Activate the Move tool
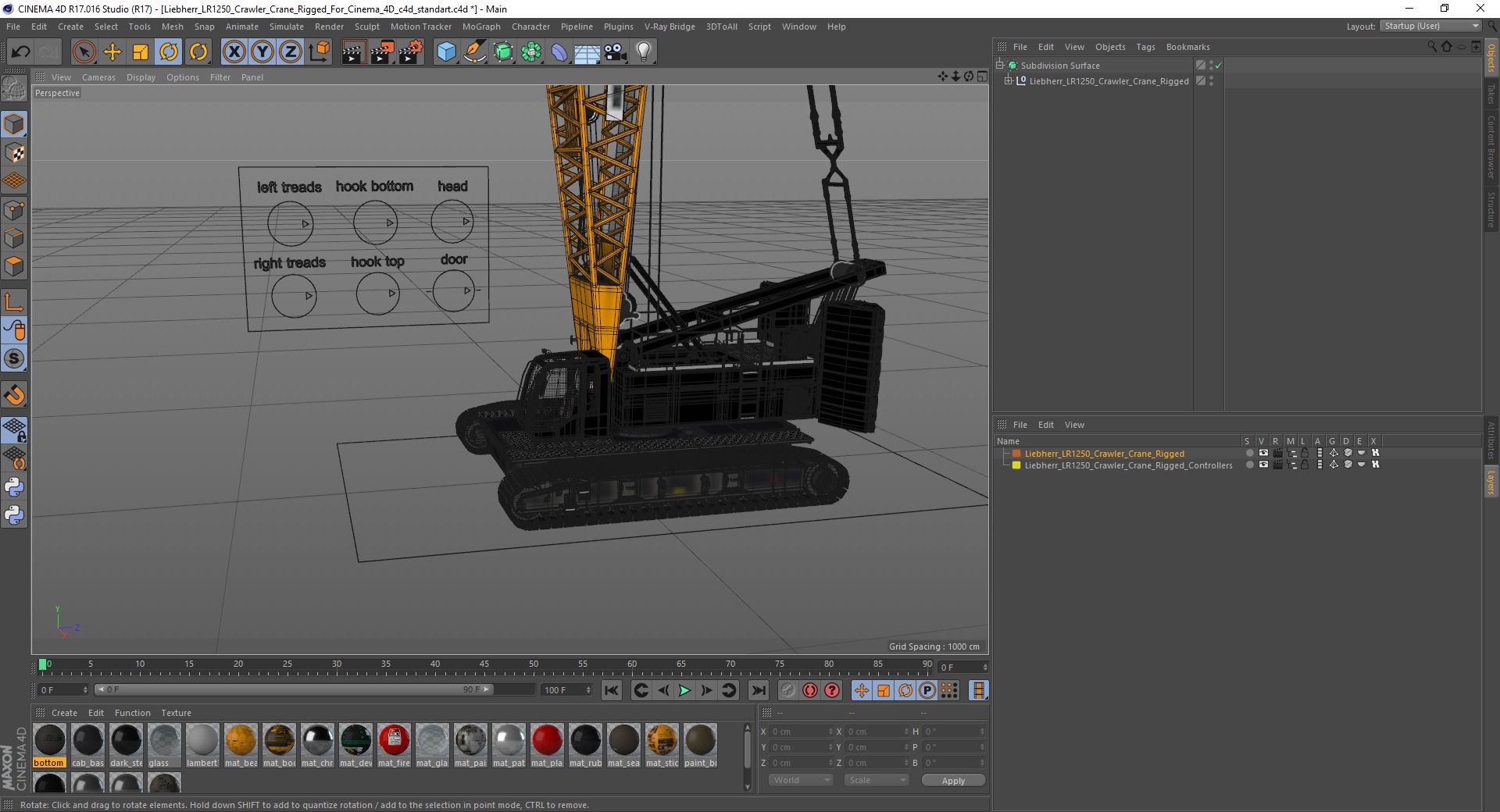Viewport: 1500px width, 812px height. pos(112,52)
